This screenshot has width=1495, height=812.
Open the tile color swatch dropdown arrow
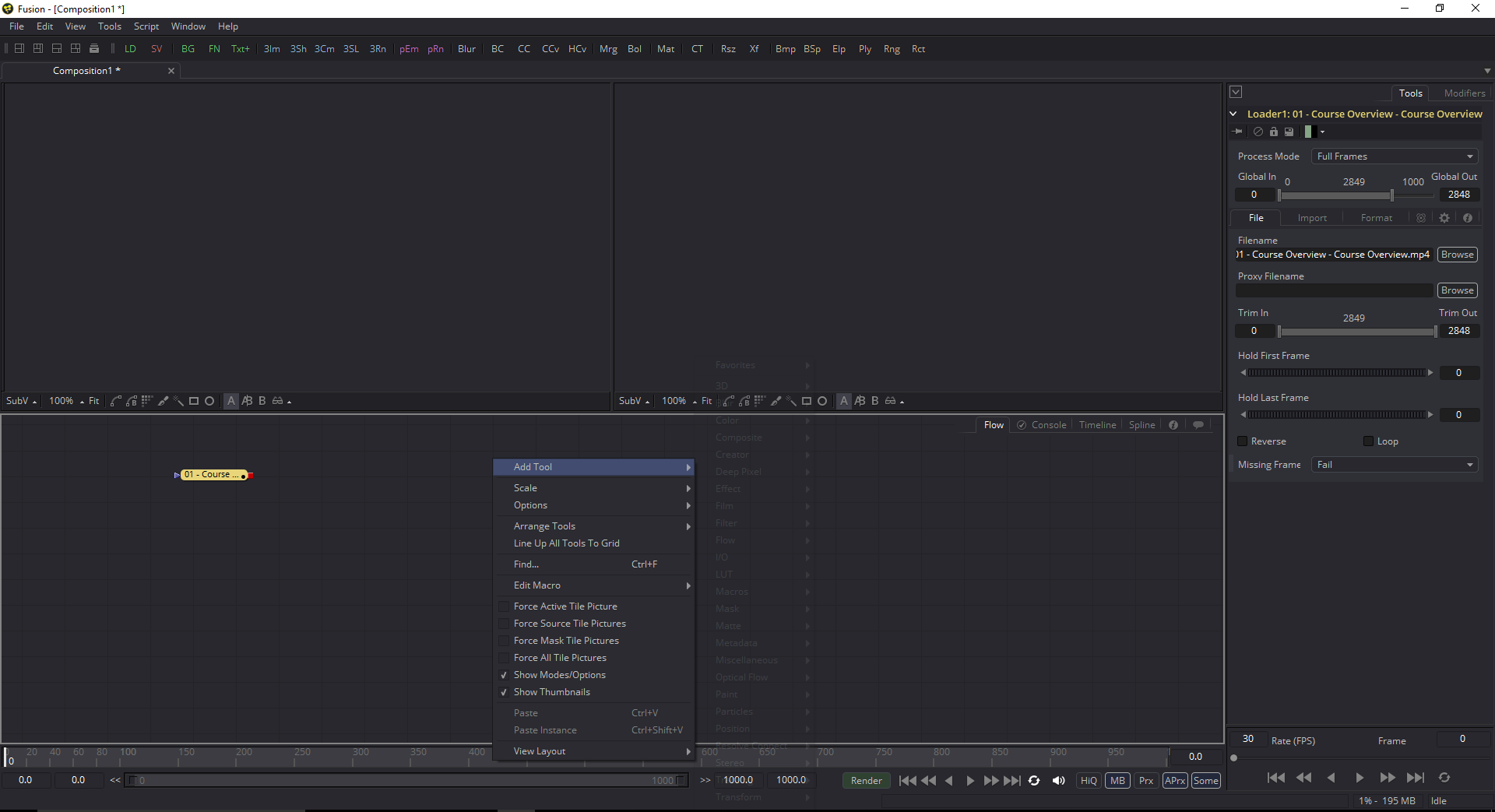click(1322, 132)
